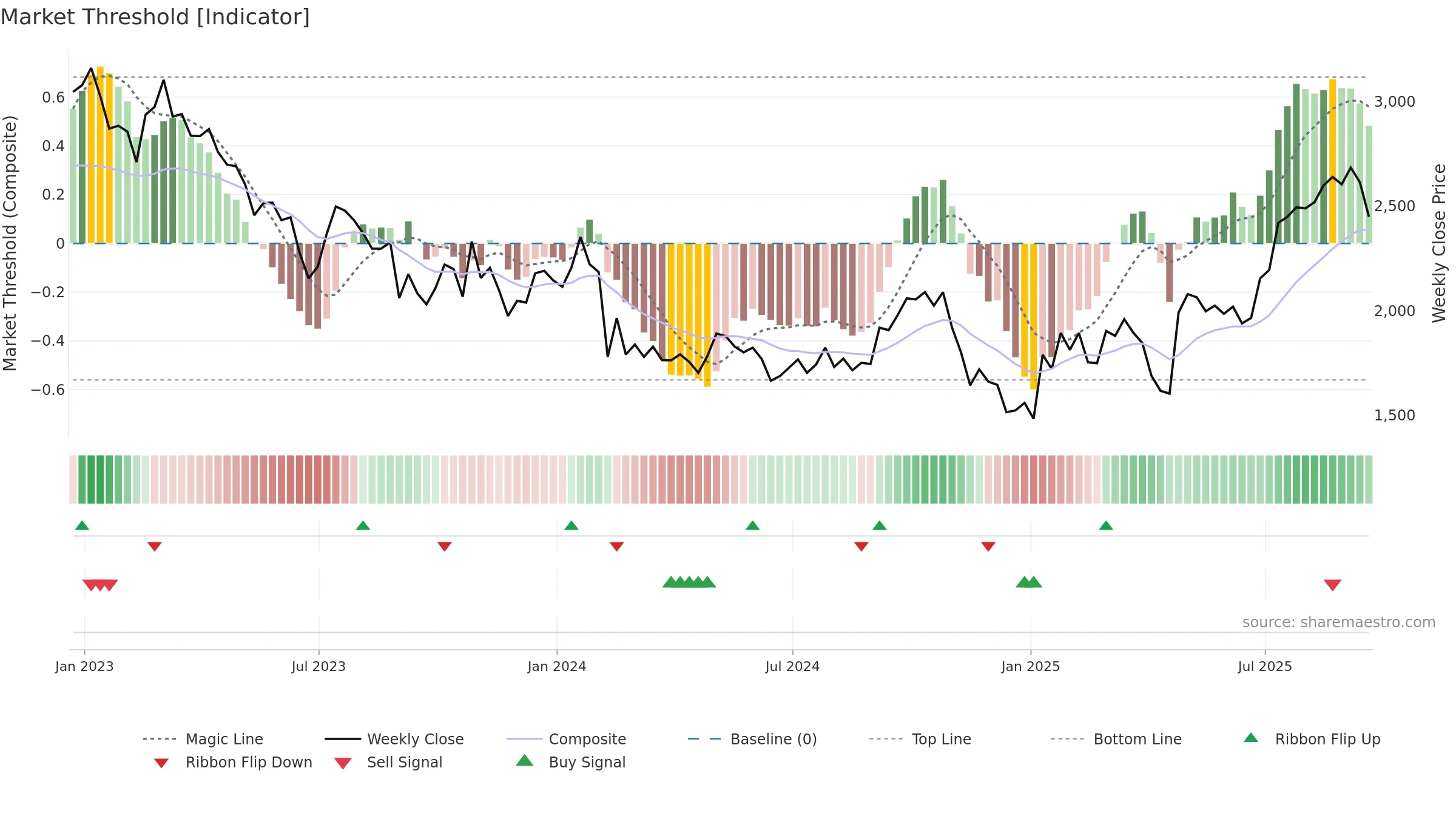Image resolution: width=1456 pixels, height=819 pixels.
Task: Click the Ribbon Flip Up marker near Mar 2025
Action: click(1106, 525)
